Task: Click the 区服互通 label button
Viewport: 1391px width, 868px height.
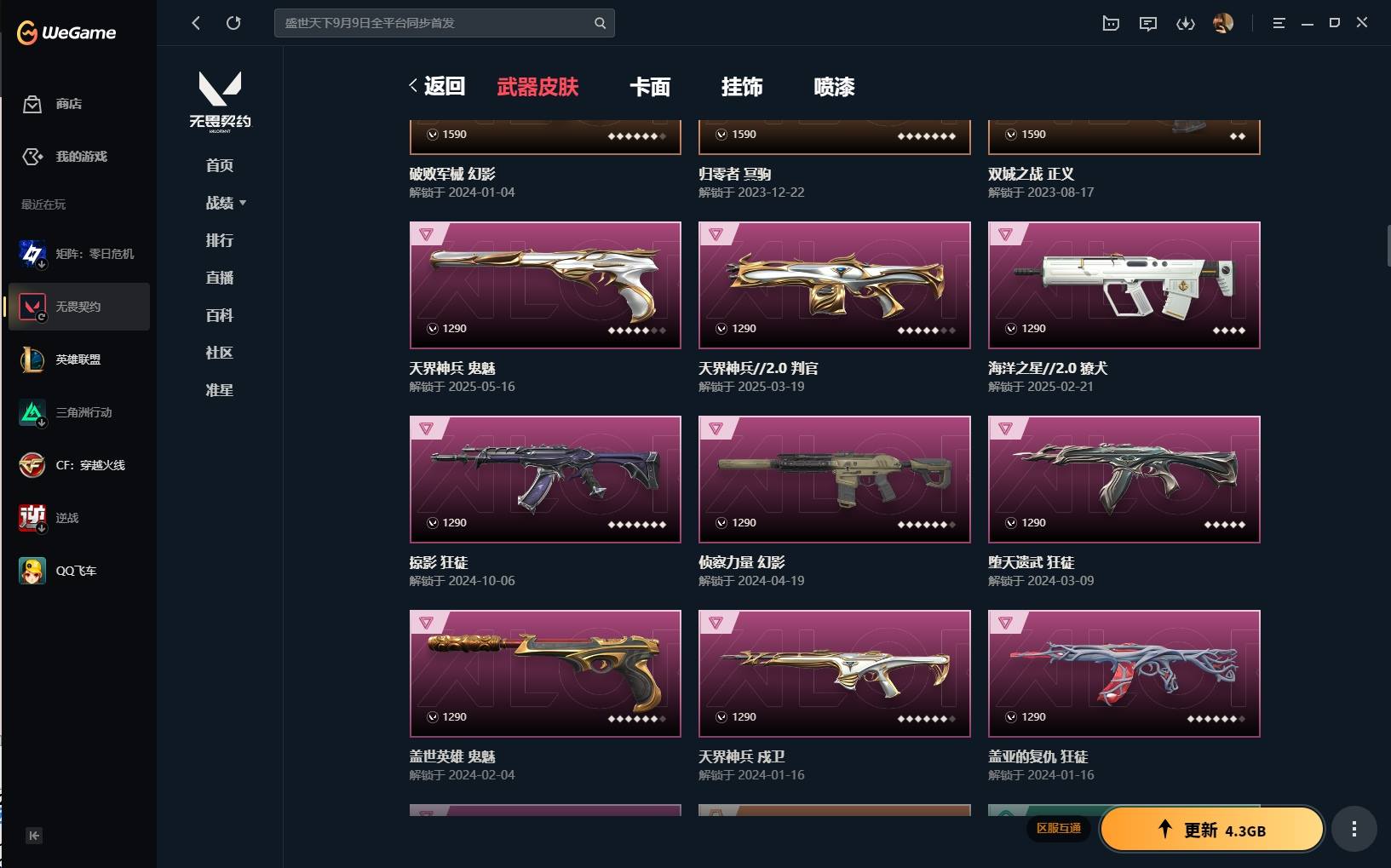Action: point(1059,828)
